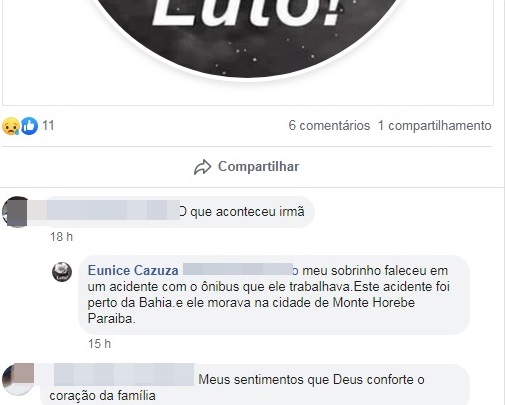Open the 1 compartilhamento link
The height and width of the screenshot is (405, 505).
click(x=434, y=126)
